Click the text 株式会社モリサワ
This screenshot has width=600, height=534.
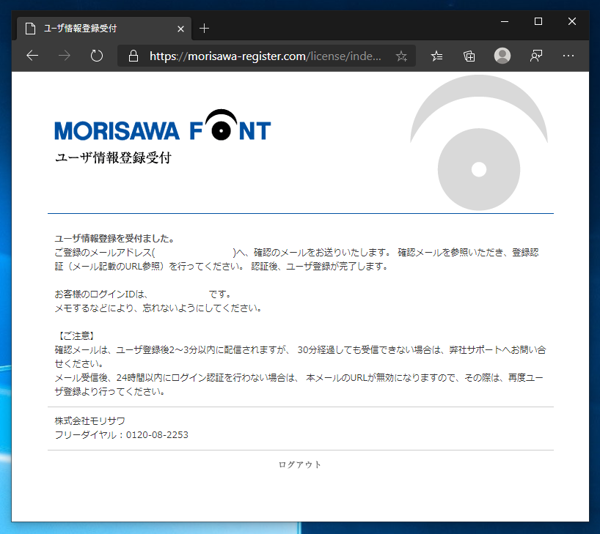90,421
